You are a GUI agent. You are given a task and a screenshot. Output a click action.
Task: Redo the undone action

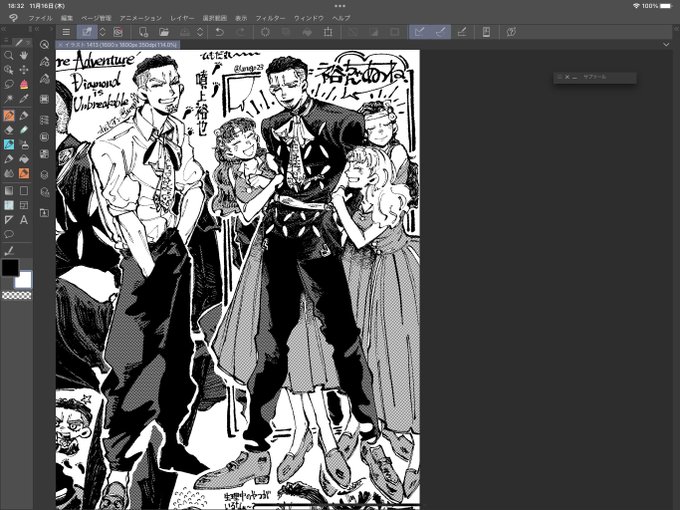pos(241,32)
